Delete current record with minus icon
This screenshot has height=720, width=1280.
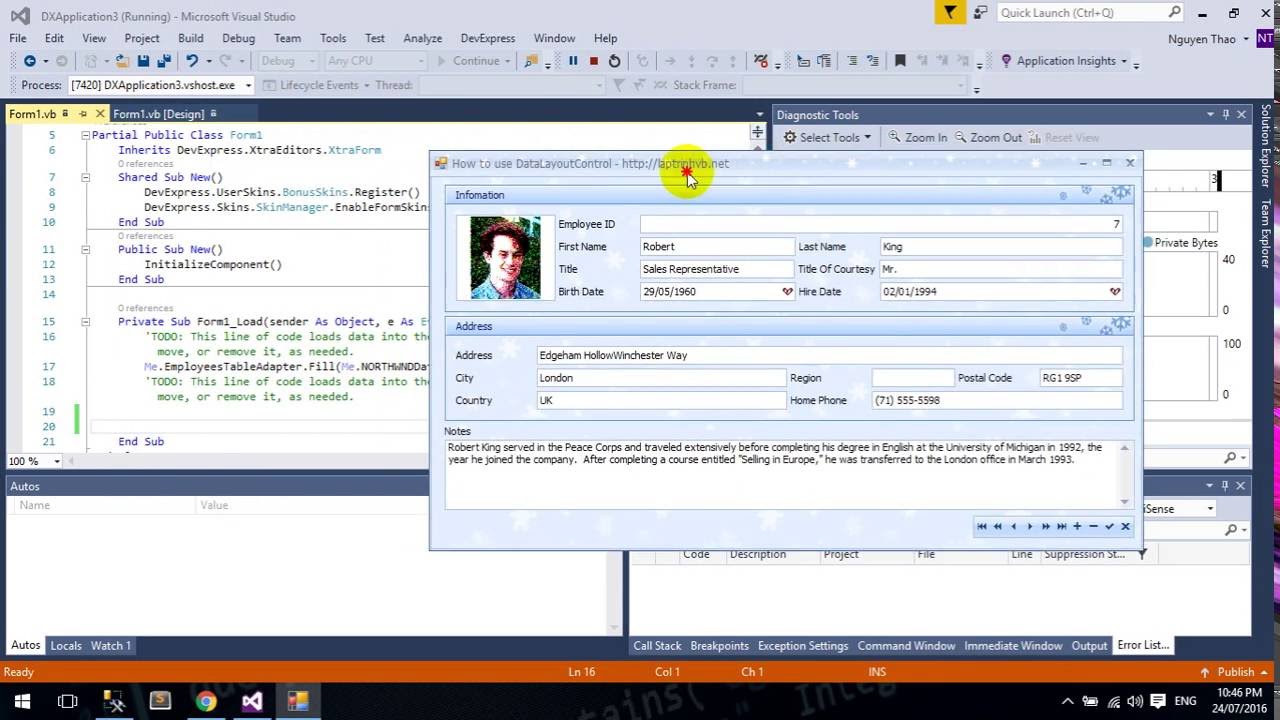point(1093,526)
